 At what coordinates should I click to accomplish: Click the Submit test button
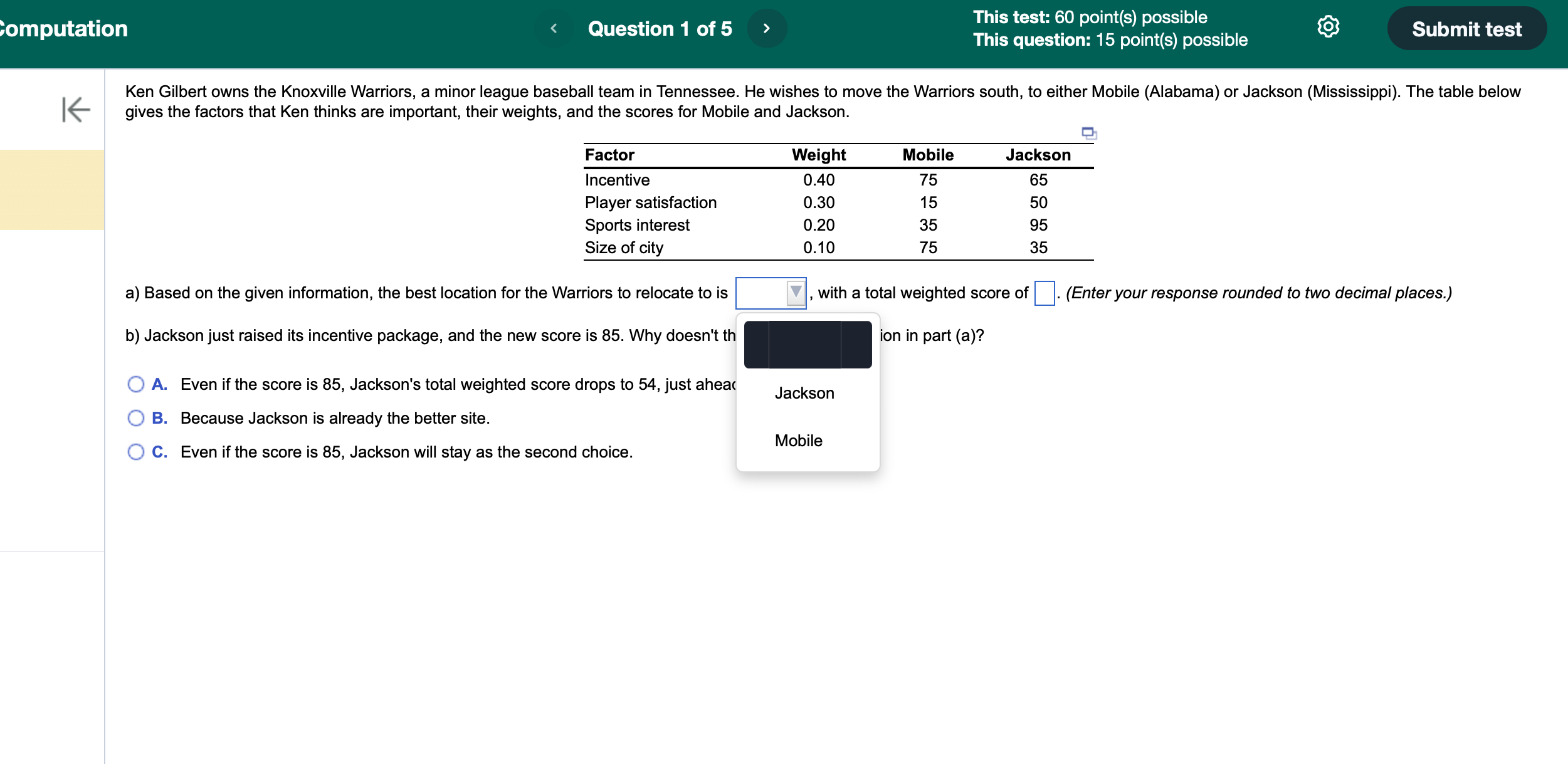[x=1466, y=29]
